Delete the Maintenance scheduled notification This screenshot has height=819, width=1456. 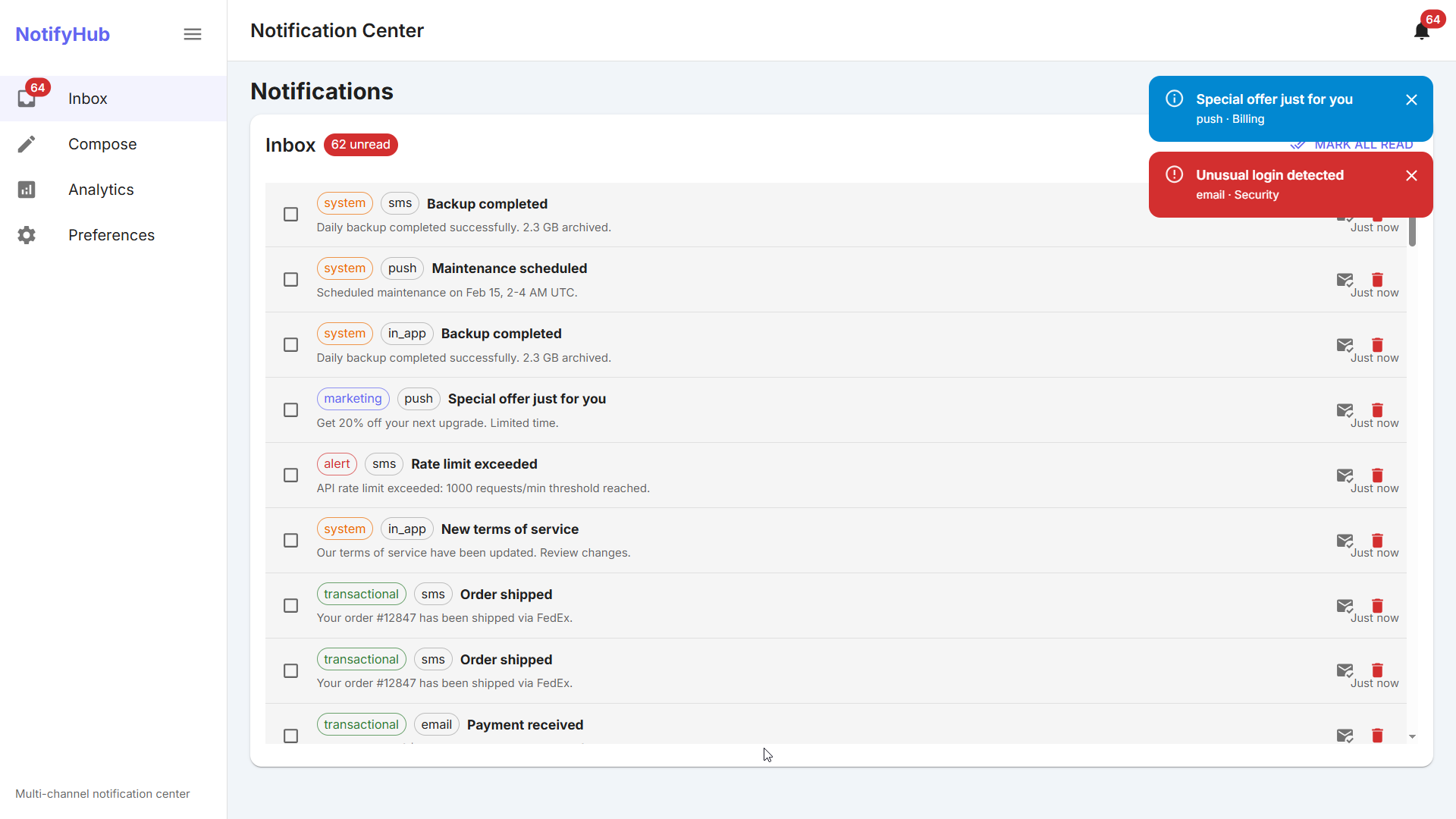coord(1377,280)
